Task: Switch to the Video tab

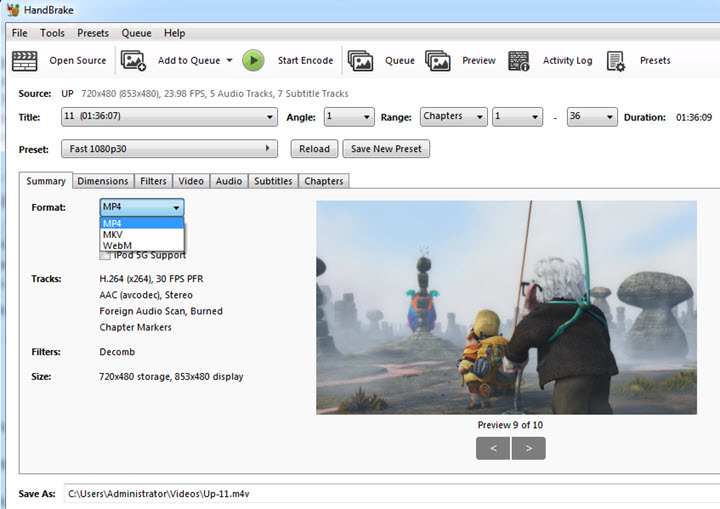Action: click(x=191, y=181)
